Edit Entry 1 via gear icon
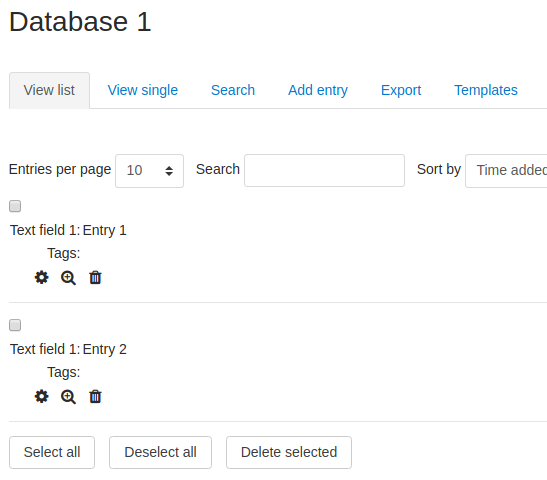The height and width of the screenshot is (480, 547). click(42, 278)
